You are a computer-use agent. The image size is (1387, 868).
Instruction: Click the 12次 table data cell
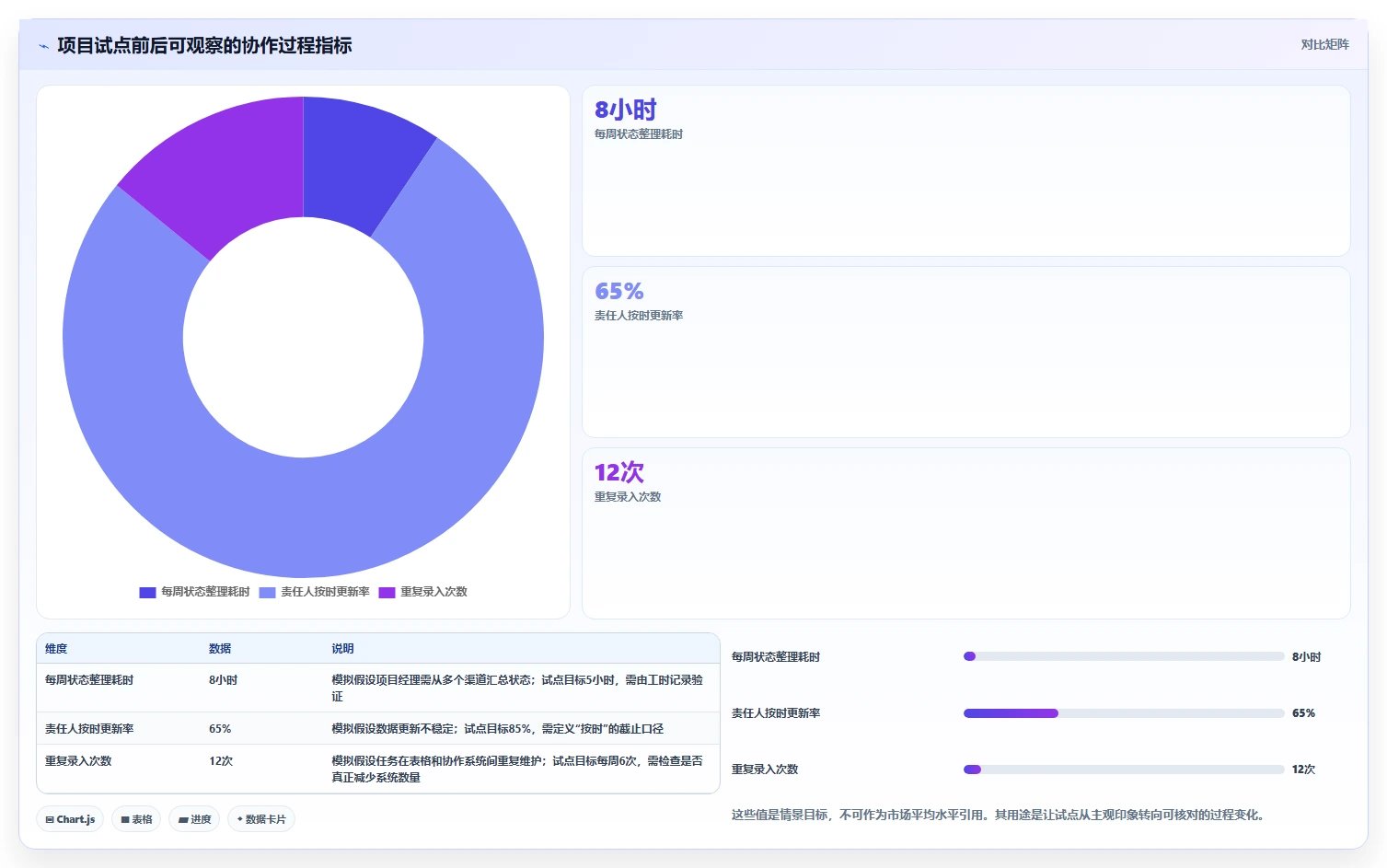tap(221, 761)
